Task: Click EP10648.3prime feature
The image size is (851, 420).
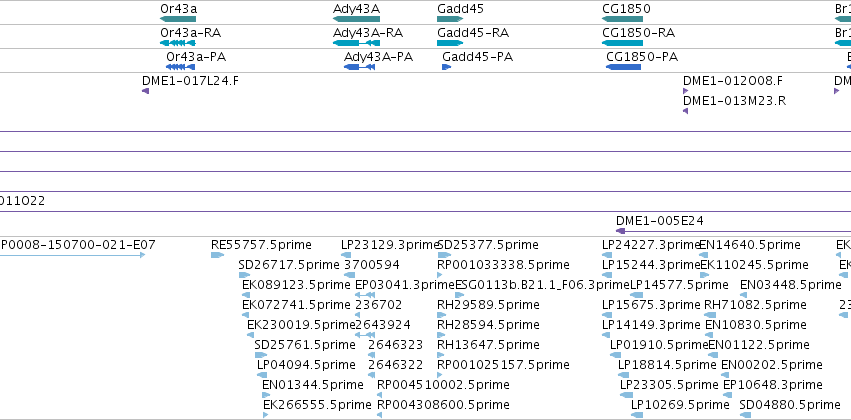Action: (729, 395)
